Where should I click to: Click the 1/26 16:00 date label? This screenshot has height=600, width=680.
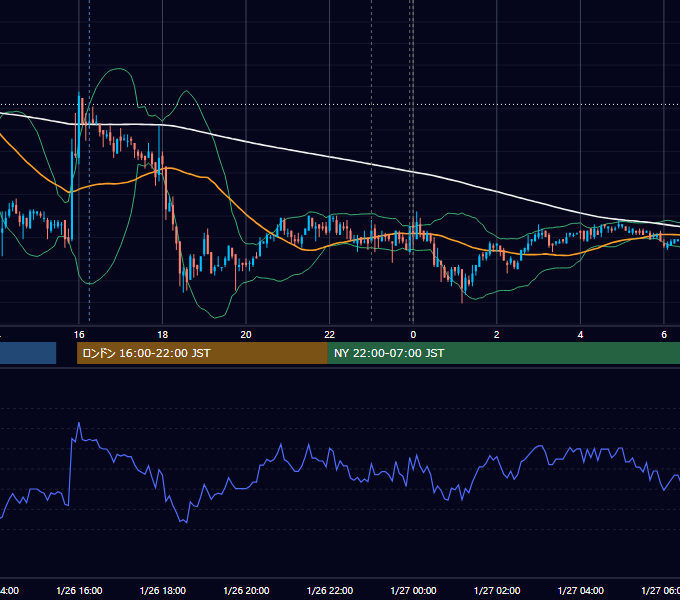click(x=79, y=590)
